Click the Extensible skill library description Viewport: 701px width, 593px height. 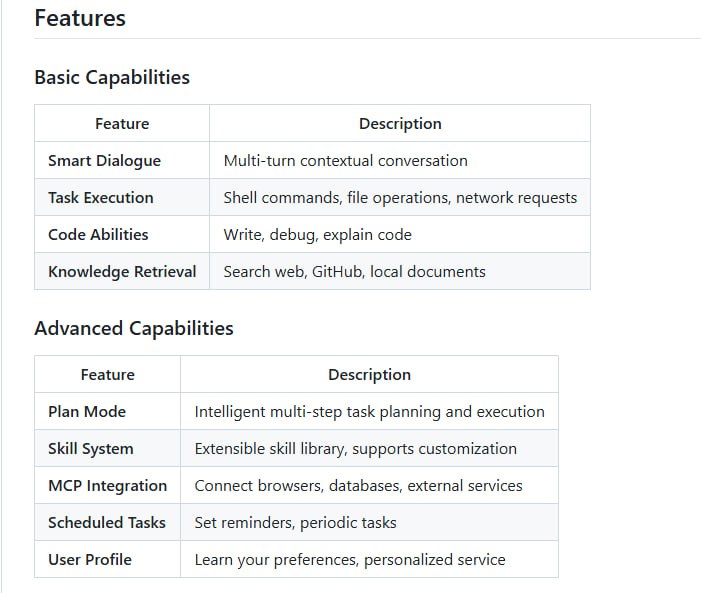pos(355,448)
